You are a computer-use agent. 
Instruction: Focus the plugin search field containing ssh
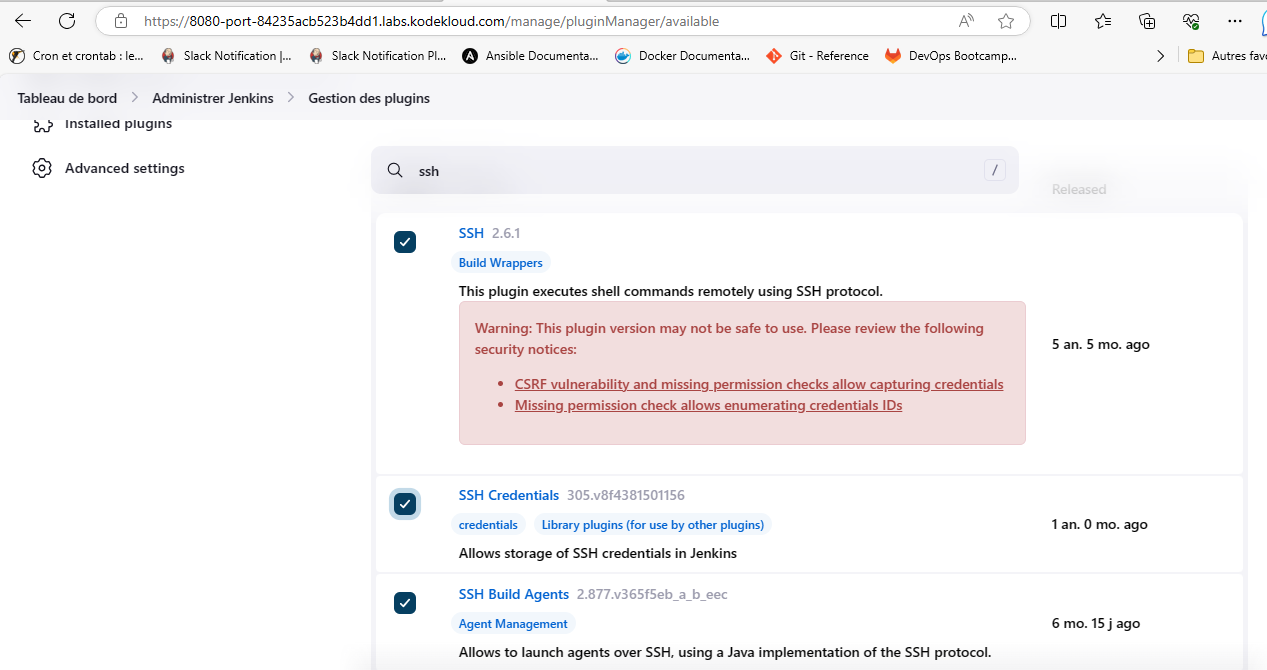pos(695,171)
